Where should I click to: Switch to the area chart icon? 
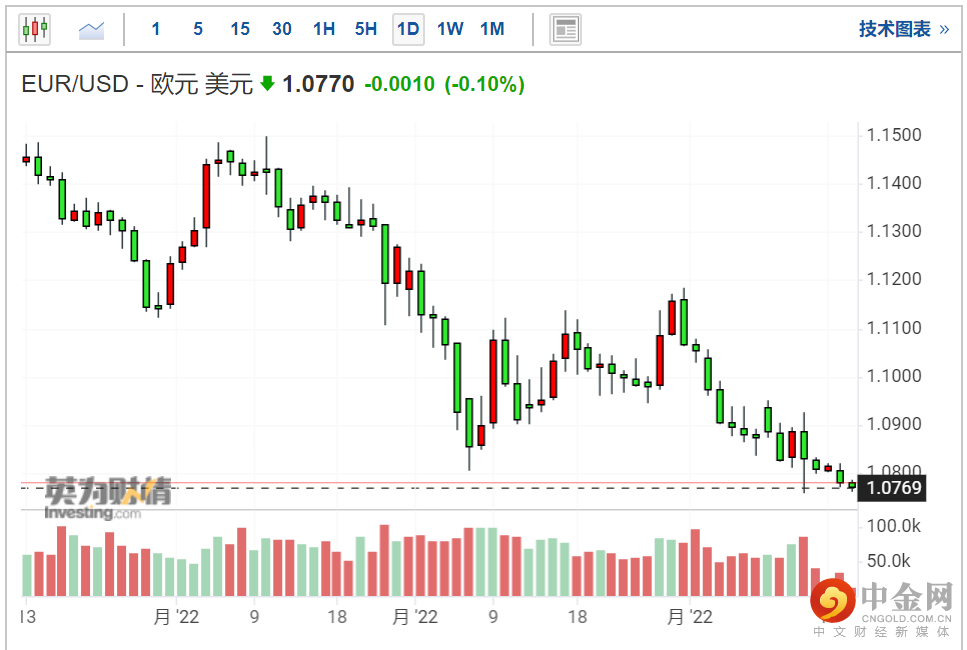91,30
